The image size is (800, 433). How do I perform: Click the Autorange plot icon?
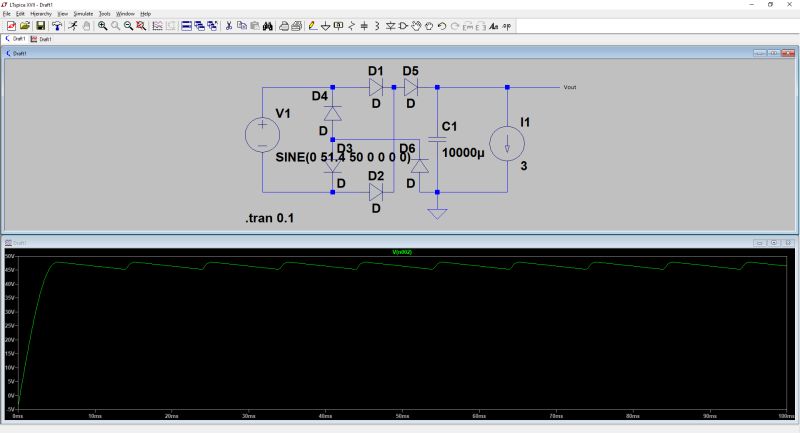[x=157, y=26]
